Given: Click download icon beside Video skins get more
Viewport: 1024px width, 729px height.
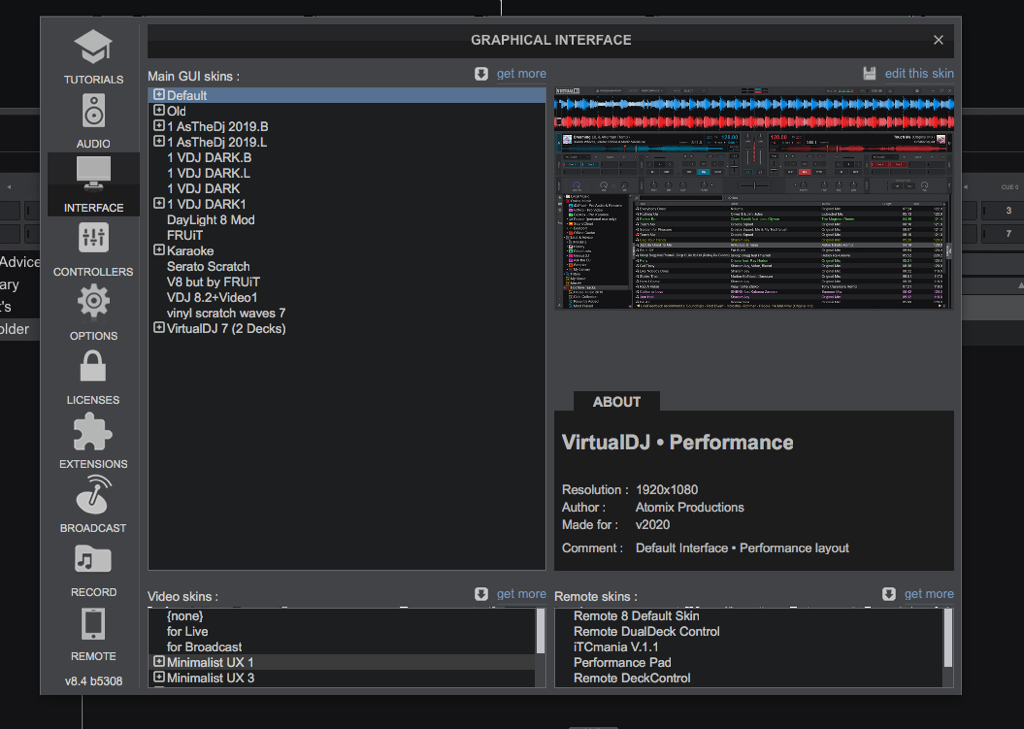Looking at the screenshot, I should point(481,594).
